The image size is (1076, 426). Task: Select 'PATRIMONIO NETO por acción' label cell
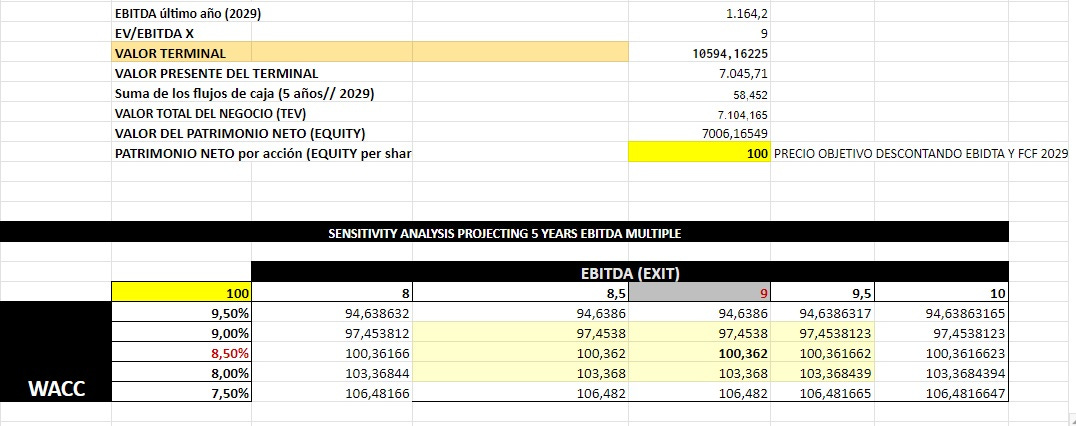[x=263, y=153]
